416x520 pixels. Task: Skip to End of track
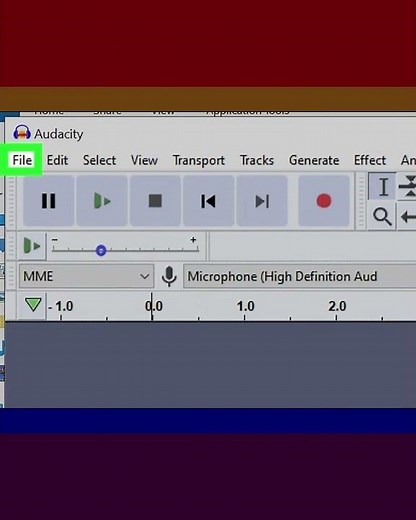[x=262, y=201]
